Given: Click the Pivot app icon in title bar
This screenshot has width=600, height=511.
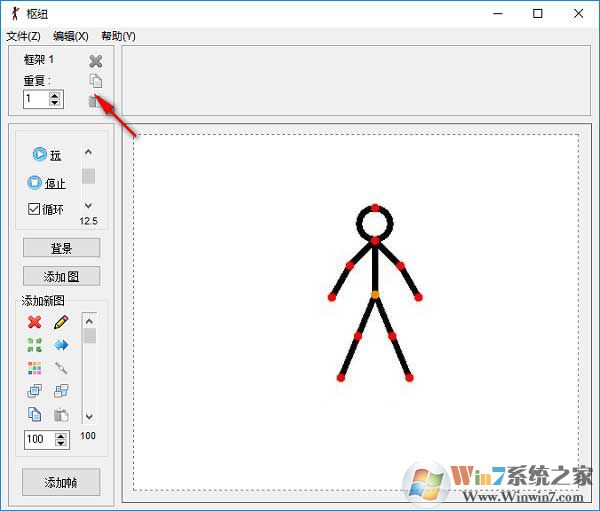Looking at the screenshot, I should pyautogui.click(x=15, y=13).
